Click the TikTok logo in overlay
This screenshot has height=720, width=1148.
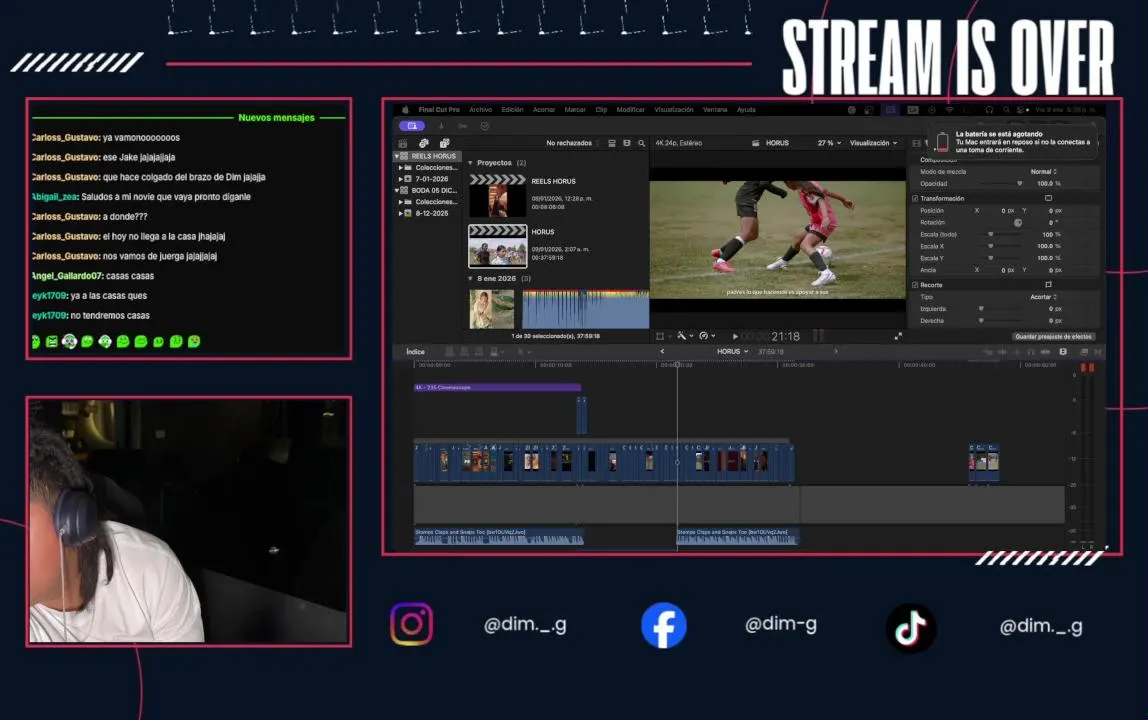[911, 628]
